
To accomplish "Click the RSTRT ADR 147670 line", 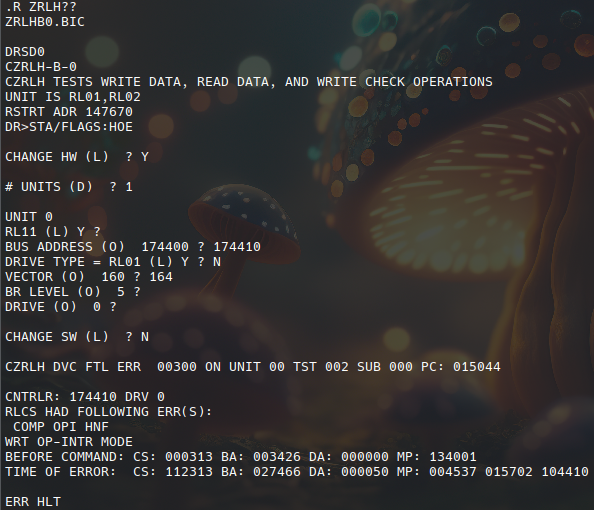I will (x=69, y=112).
